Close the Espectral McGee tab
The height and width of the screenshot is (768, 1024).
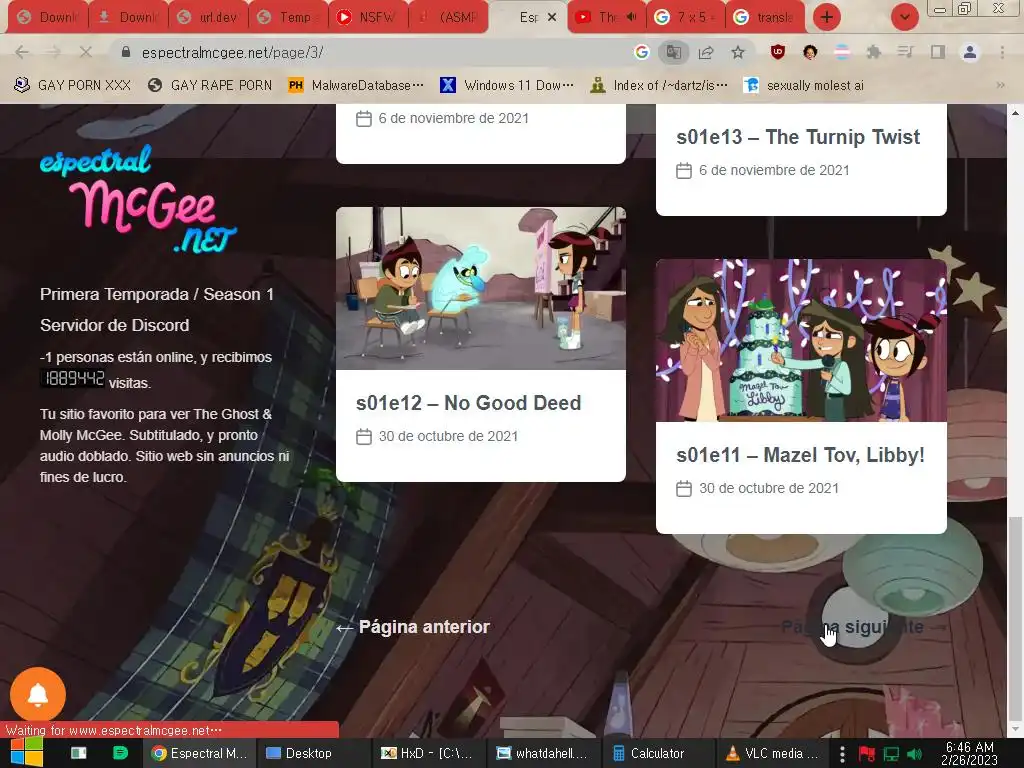pyautogui.click(x=552, y=17)
